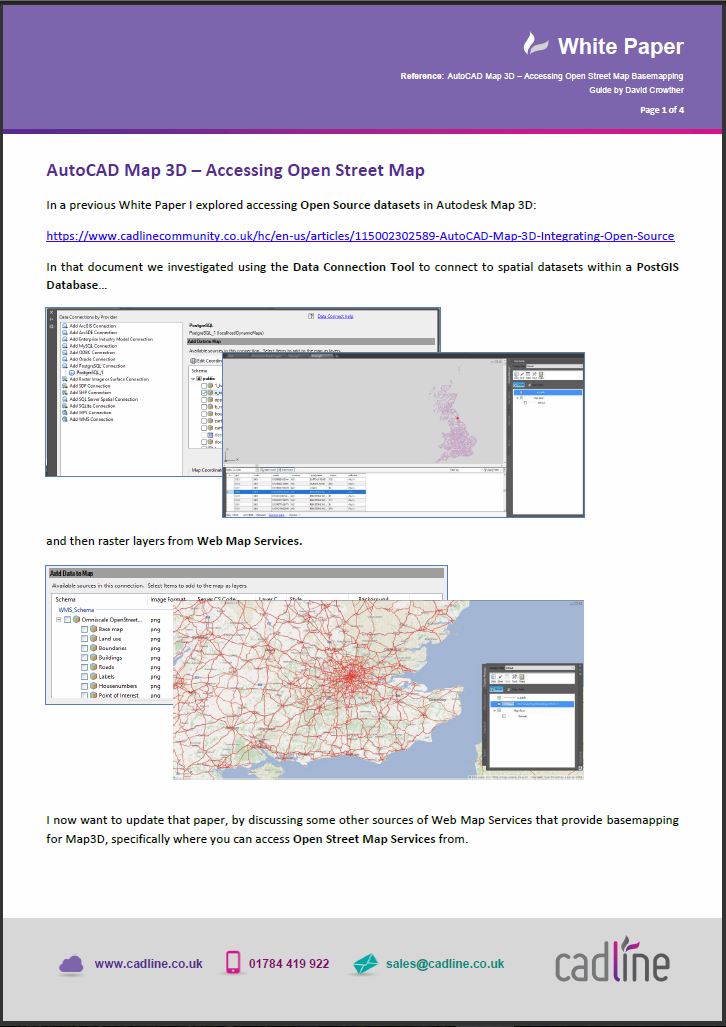Click the Image Format column header
This screenshot has height=1027, width=726.
[x=168, y=599]
